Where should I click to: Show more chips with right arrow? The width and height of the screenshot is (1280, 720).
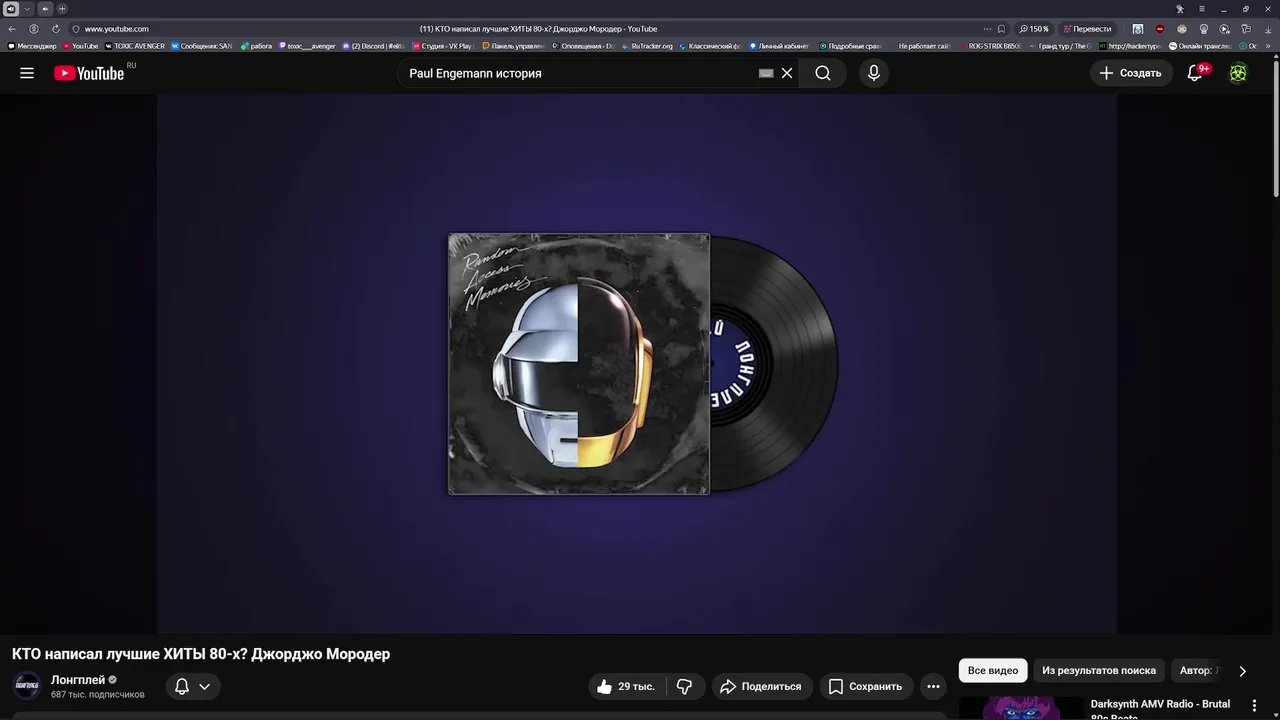(1242, 671)
